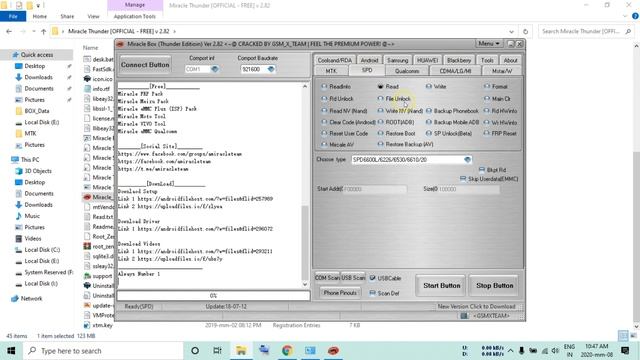Click the COM Scan button

point(327,278)
